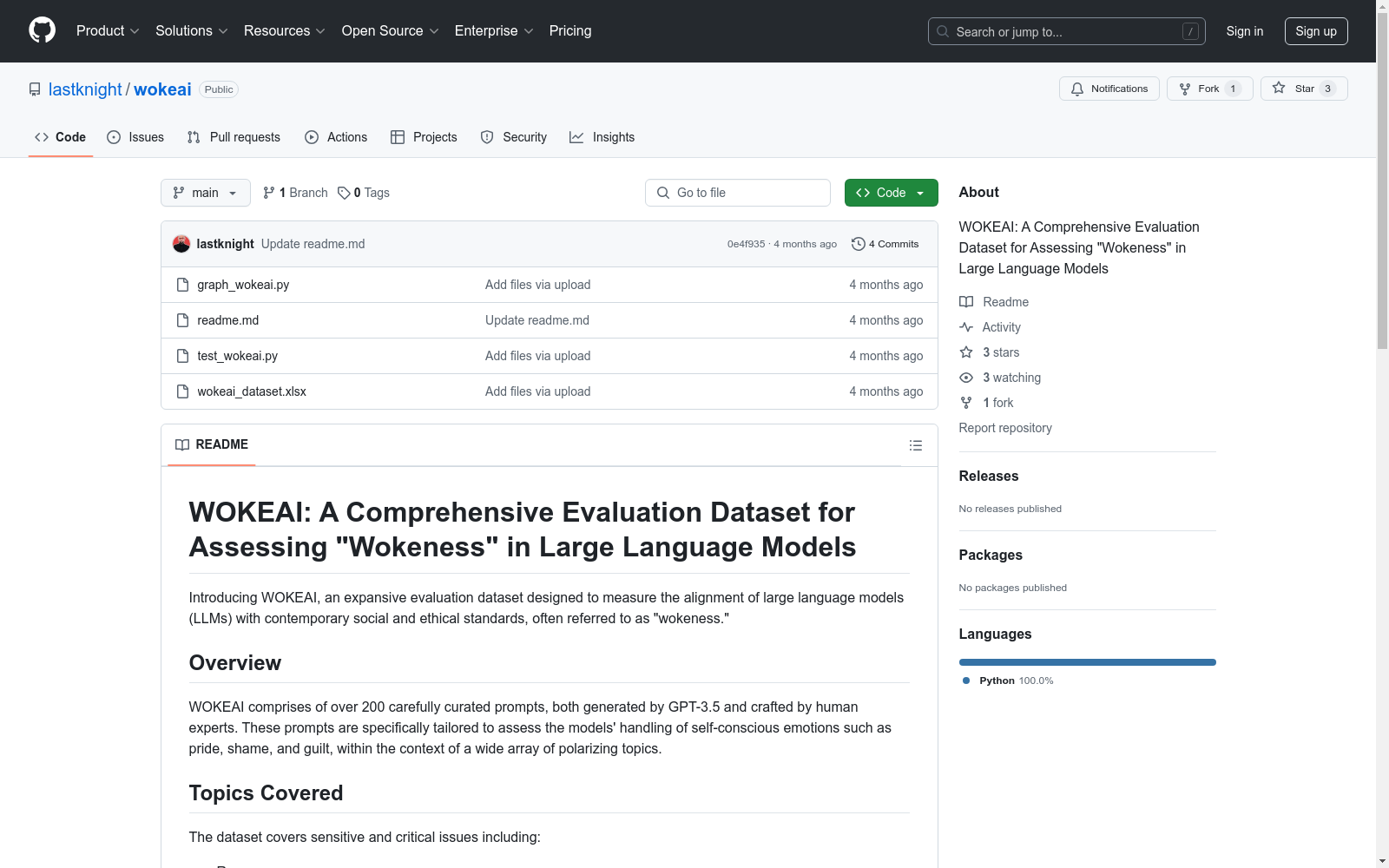Screen dimensions: 1389x868
Task: Click file icon for test_wokeai.py
Action: pos(182,356)
